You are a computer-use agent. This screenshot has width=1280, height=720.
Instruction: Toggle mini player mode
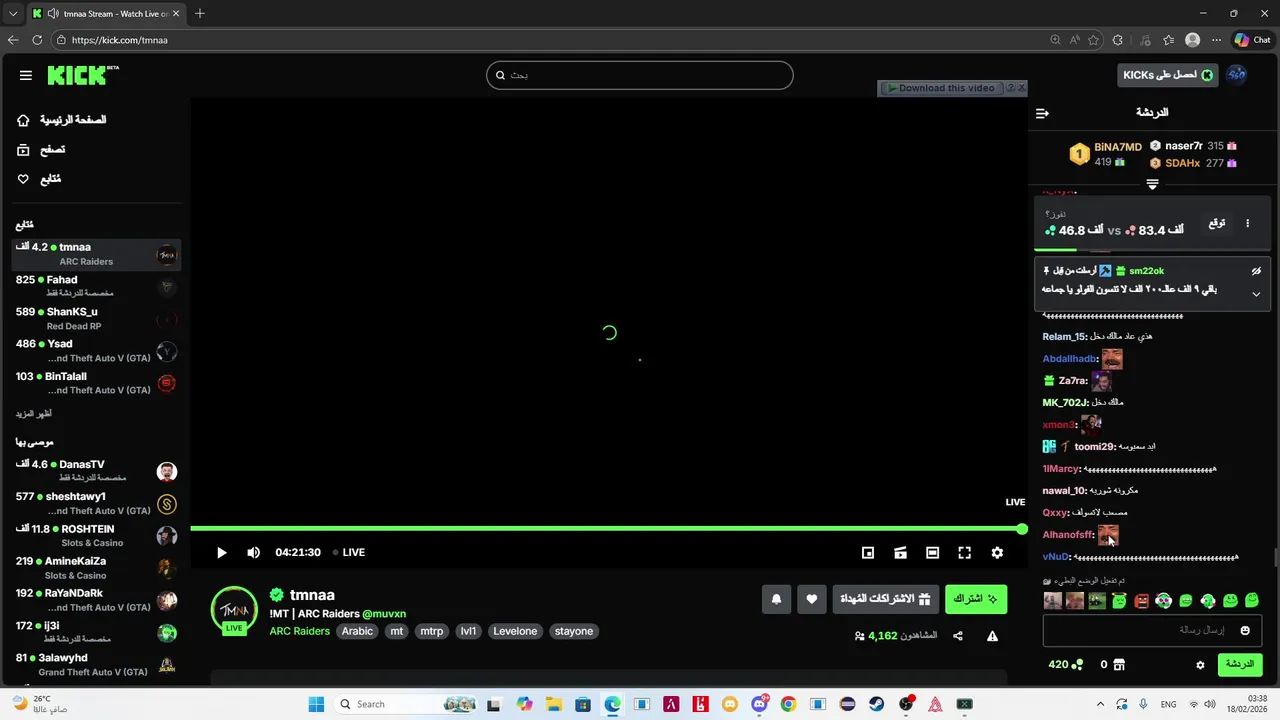868,552
